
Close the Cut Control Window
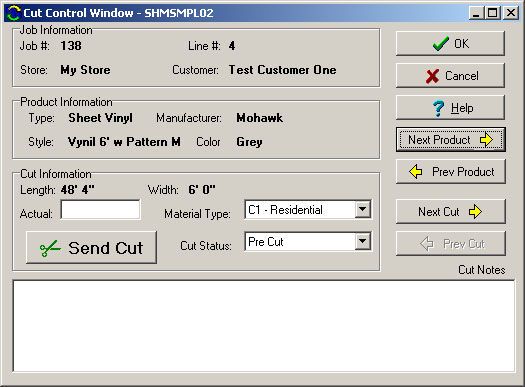(511, 13)
